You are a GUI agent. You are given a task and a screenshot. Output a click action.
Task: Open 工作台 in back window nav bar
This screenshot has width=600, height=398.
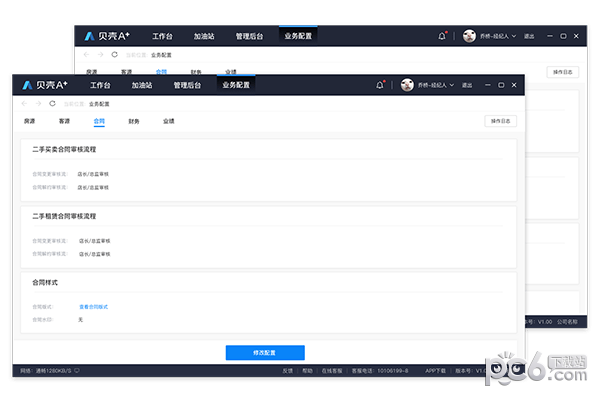tap(162, 36)
